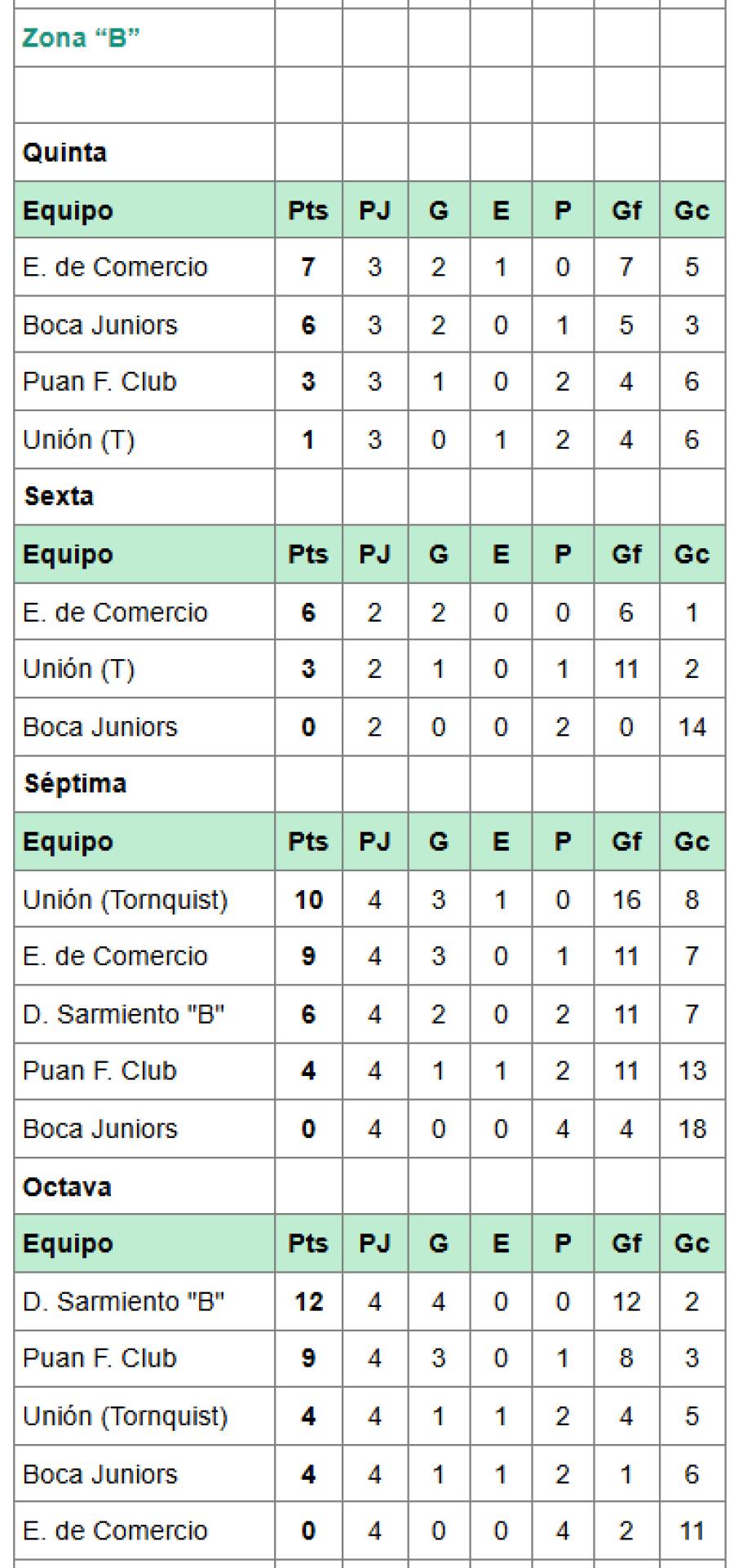Select Puan F. Club in Octava table

pos(99,1358)
